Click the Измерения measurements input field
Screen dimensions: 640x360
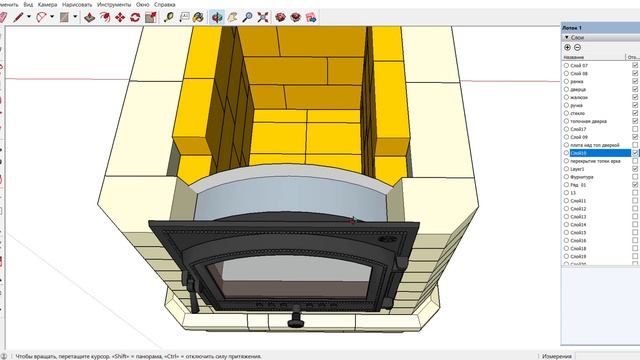607,356
